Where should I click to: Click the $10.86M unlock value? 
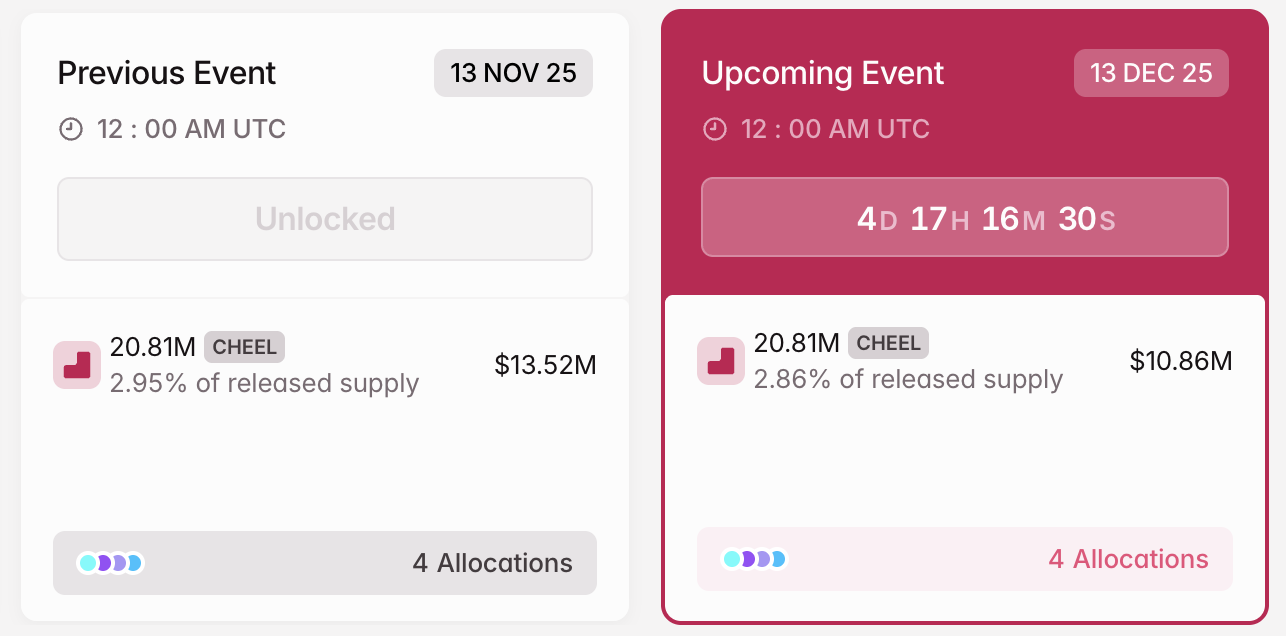[x=1181, y=360]
